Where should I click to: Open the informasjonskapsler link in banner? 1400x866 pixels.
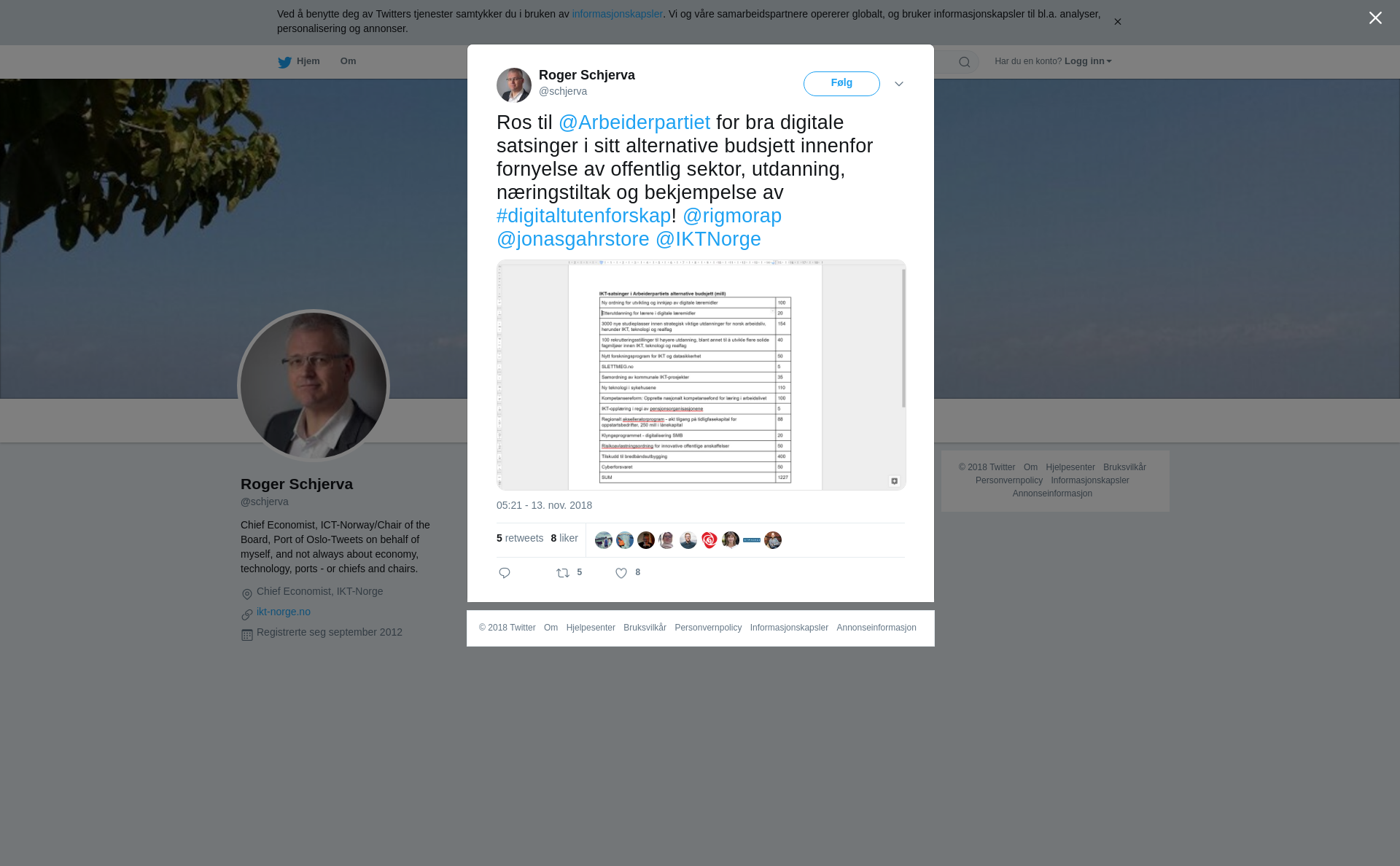[617, 14]
